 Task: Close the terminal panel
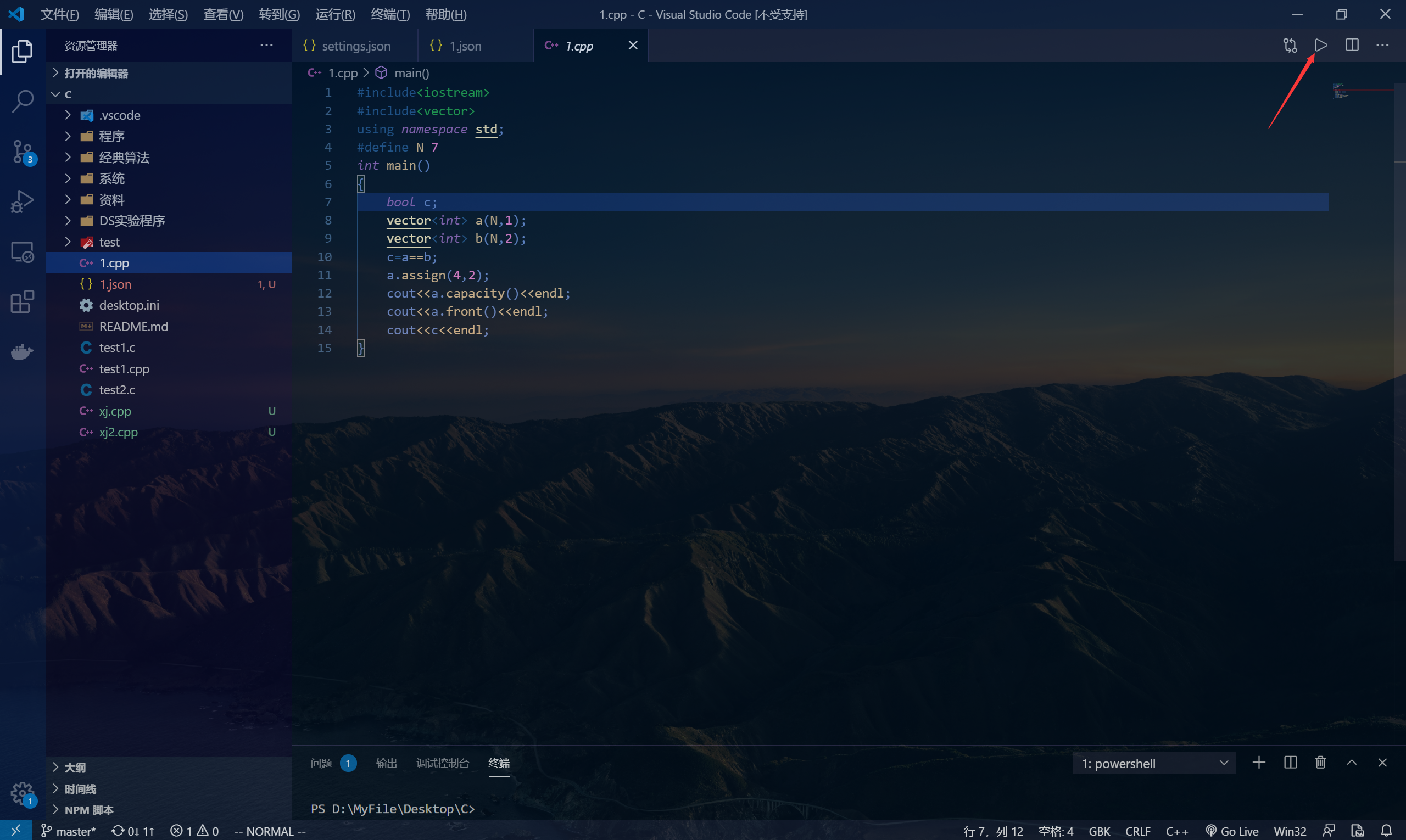[x=1382, y=763]
